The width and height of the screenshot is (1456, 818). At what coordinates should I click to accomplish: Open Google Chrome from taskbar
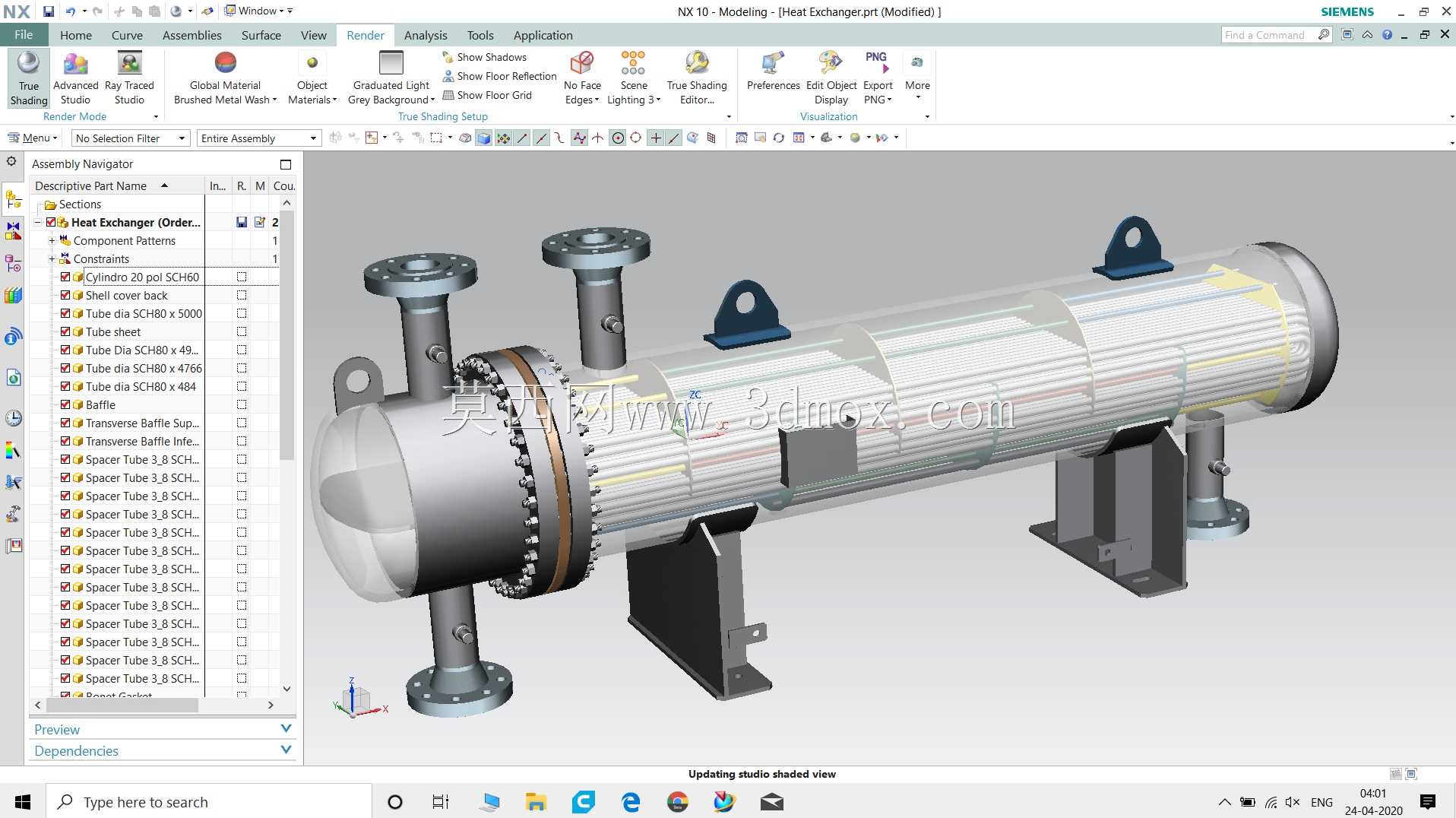tap(677, 802)
